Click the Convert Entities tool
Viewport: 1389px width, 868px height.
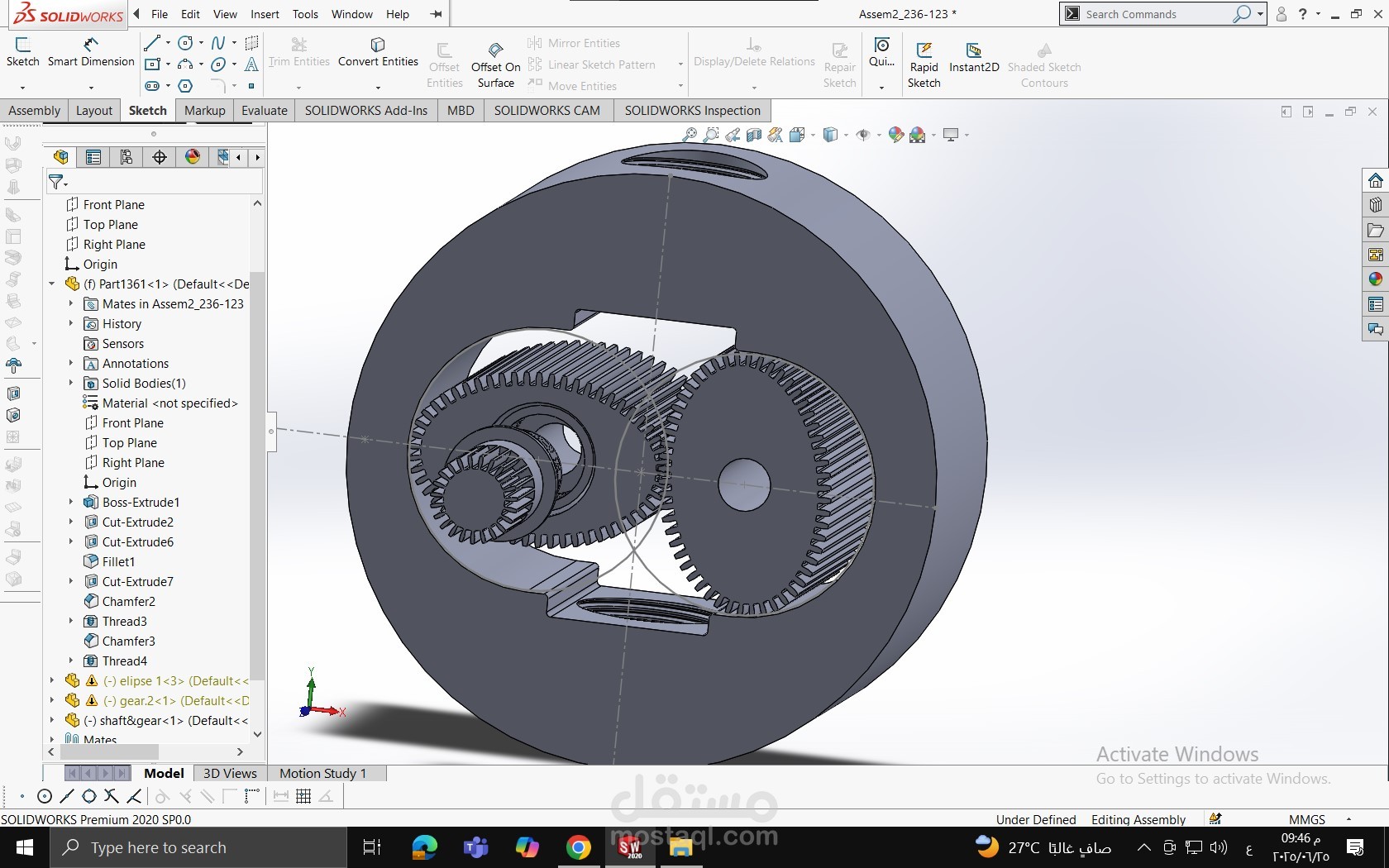(378, 52)
